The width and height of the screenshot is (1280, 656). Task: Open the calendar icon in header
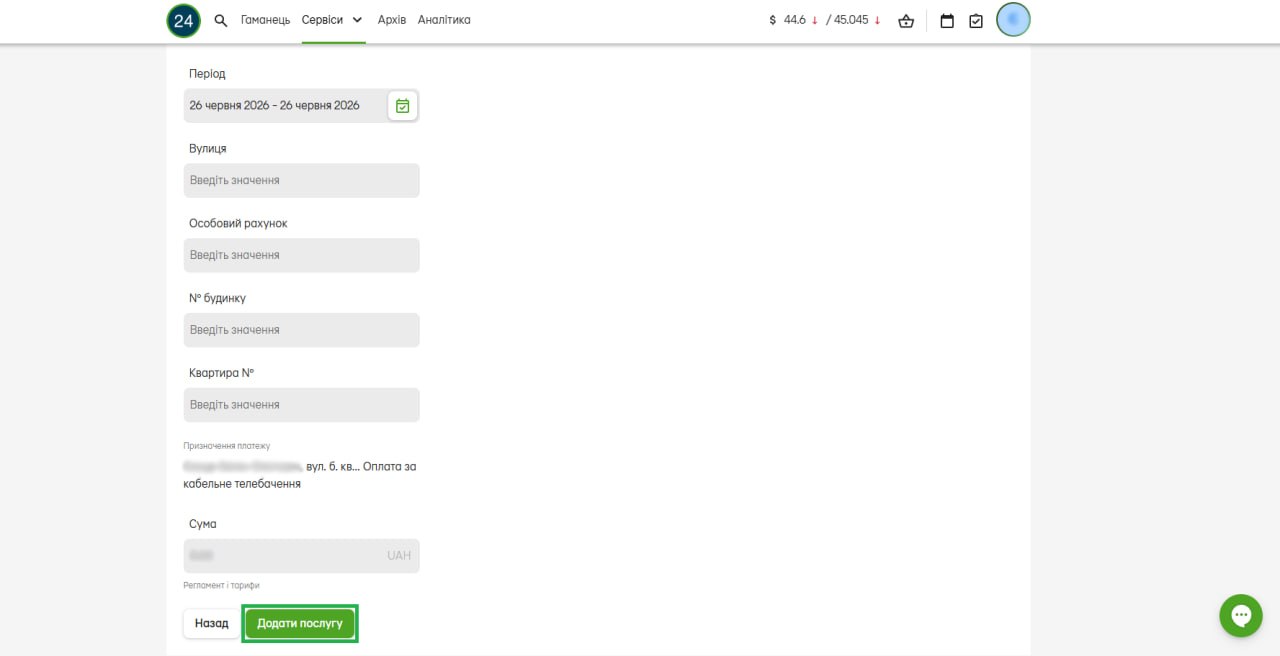point(947,20)
